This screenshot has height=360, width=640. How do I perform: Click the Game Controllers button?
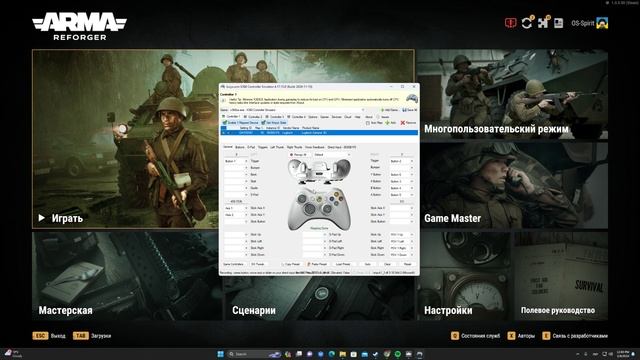click(x=234, y=264)
